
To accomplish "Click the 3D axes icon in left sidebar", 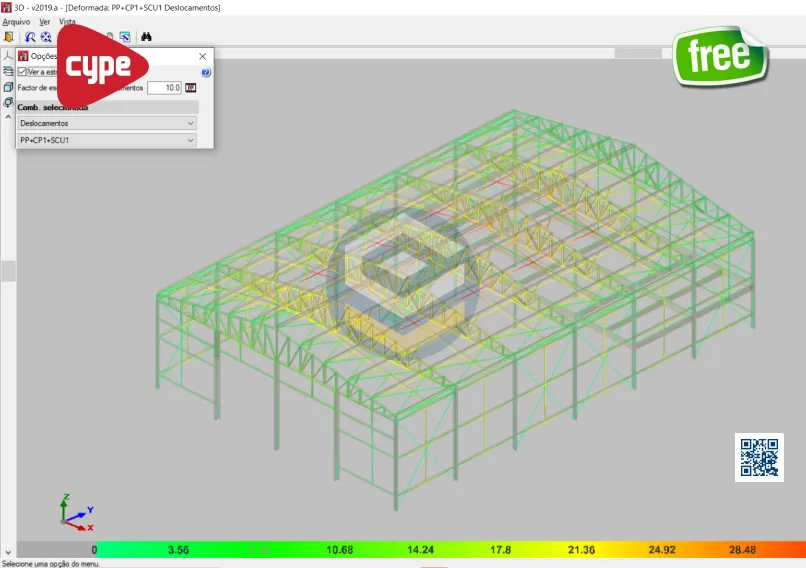I will pos(8,56).
